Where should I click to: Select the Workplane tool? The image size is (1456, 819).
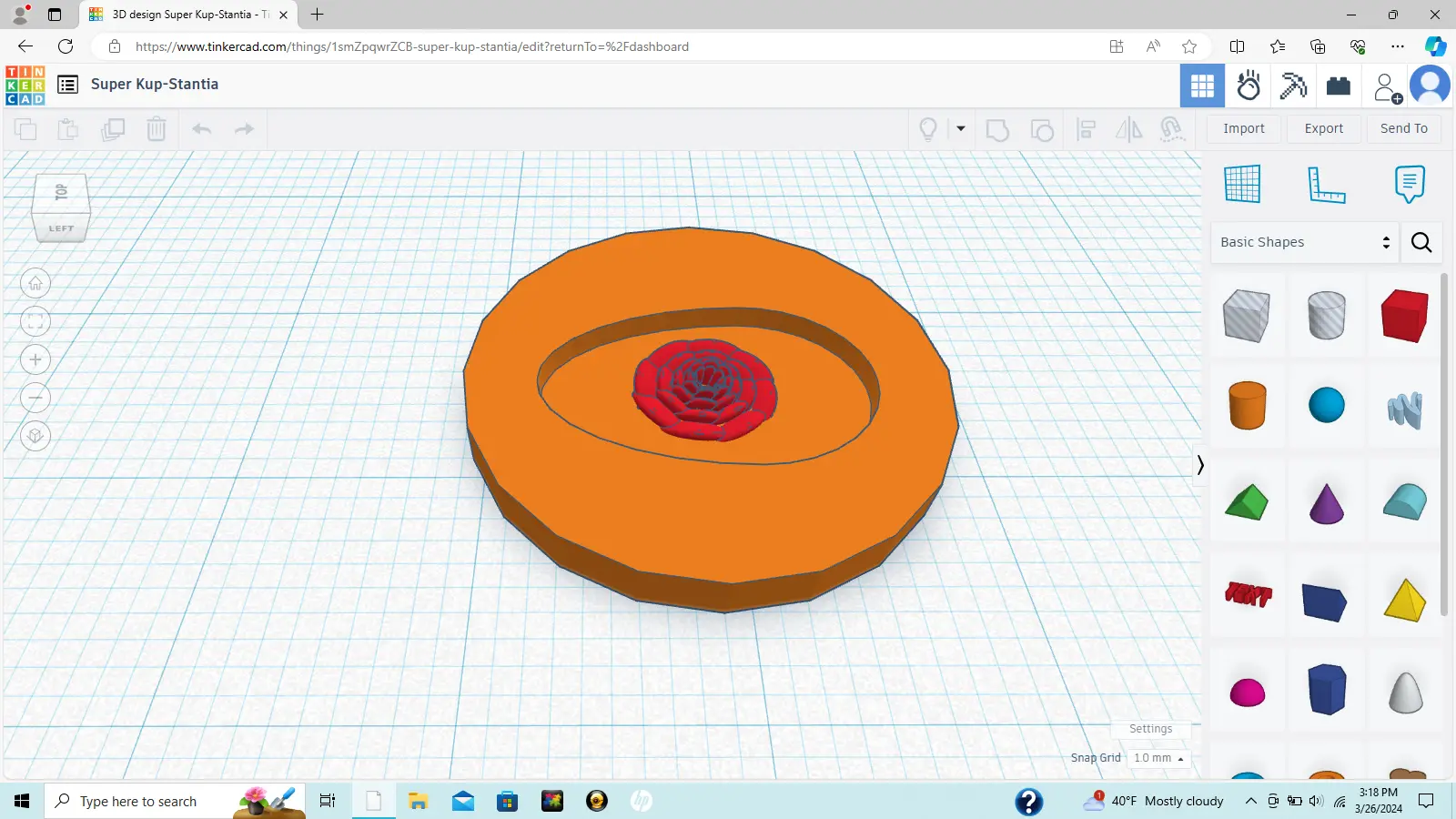point(1242,182)
